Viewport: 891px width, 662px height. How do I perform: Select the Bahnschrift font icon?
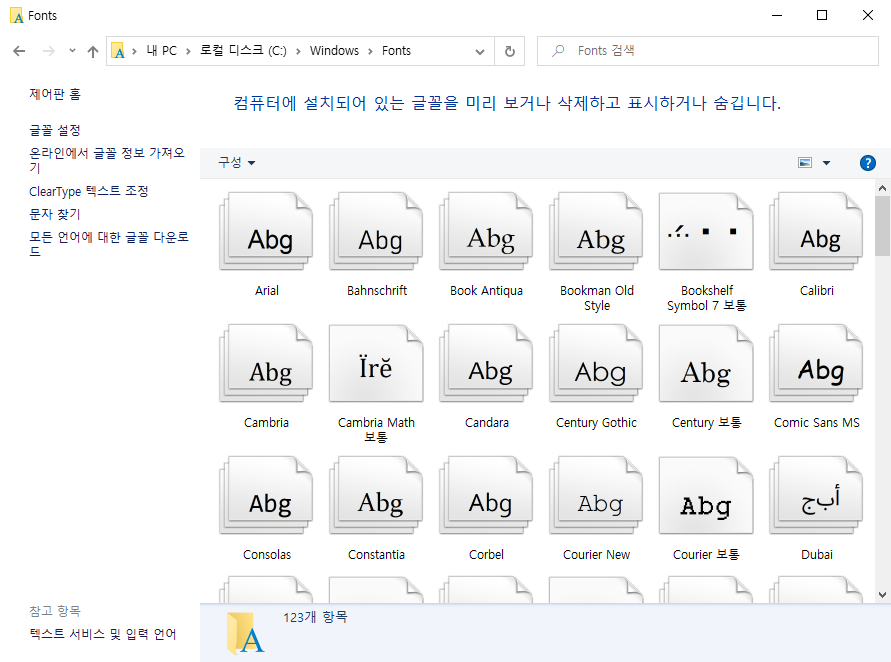376,231
